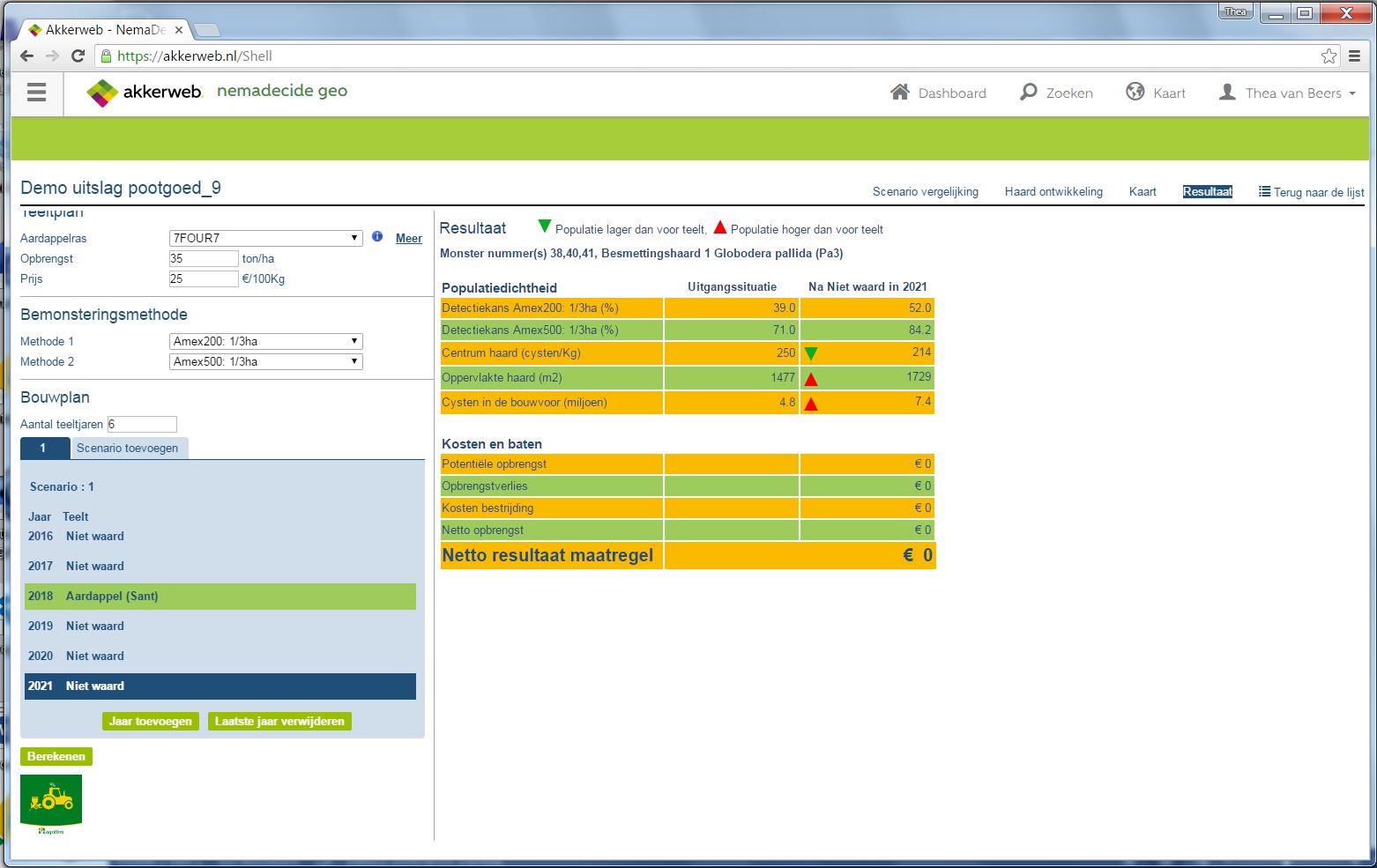The height and width of the screenshot is (868, 1377).
Task: Open user profile Thea van Beers
Action: pyautogui.click(x=1287, y=93)
